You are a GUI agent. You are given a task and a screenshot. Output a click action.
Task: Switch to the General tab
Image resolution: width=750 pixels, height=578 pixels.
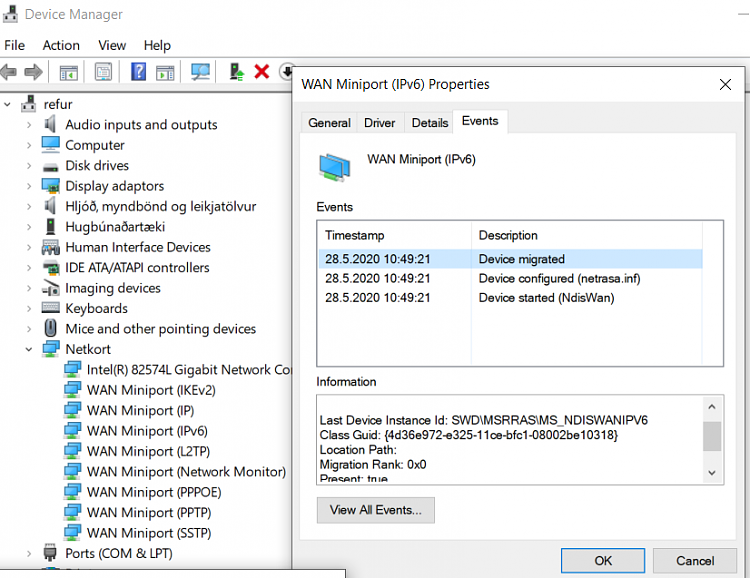pos(329,123)
